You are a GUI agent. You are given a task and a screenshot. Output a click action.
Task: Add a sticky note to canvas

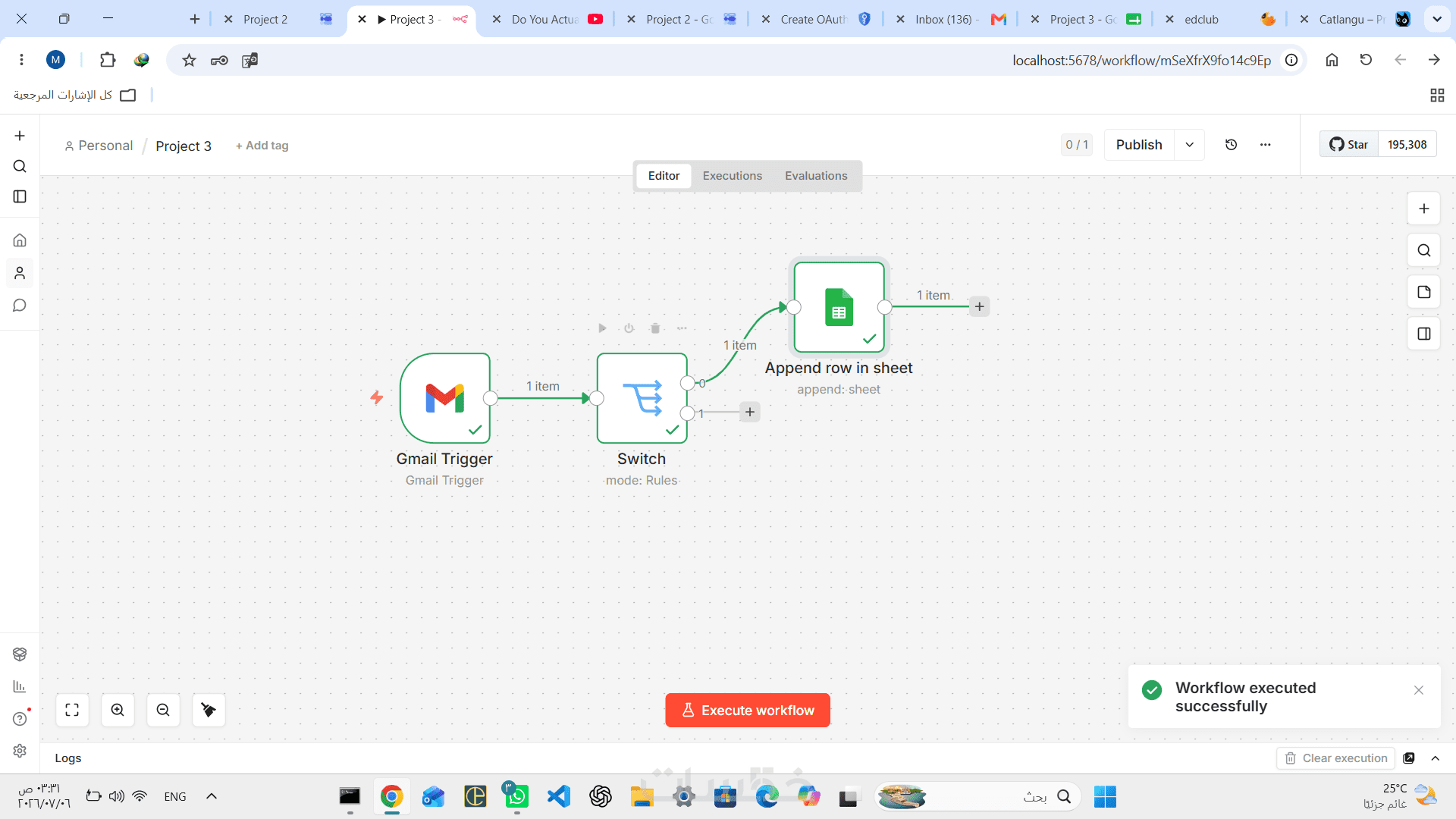(x=1424, y=292)
